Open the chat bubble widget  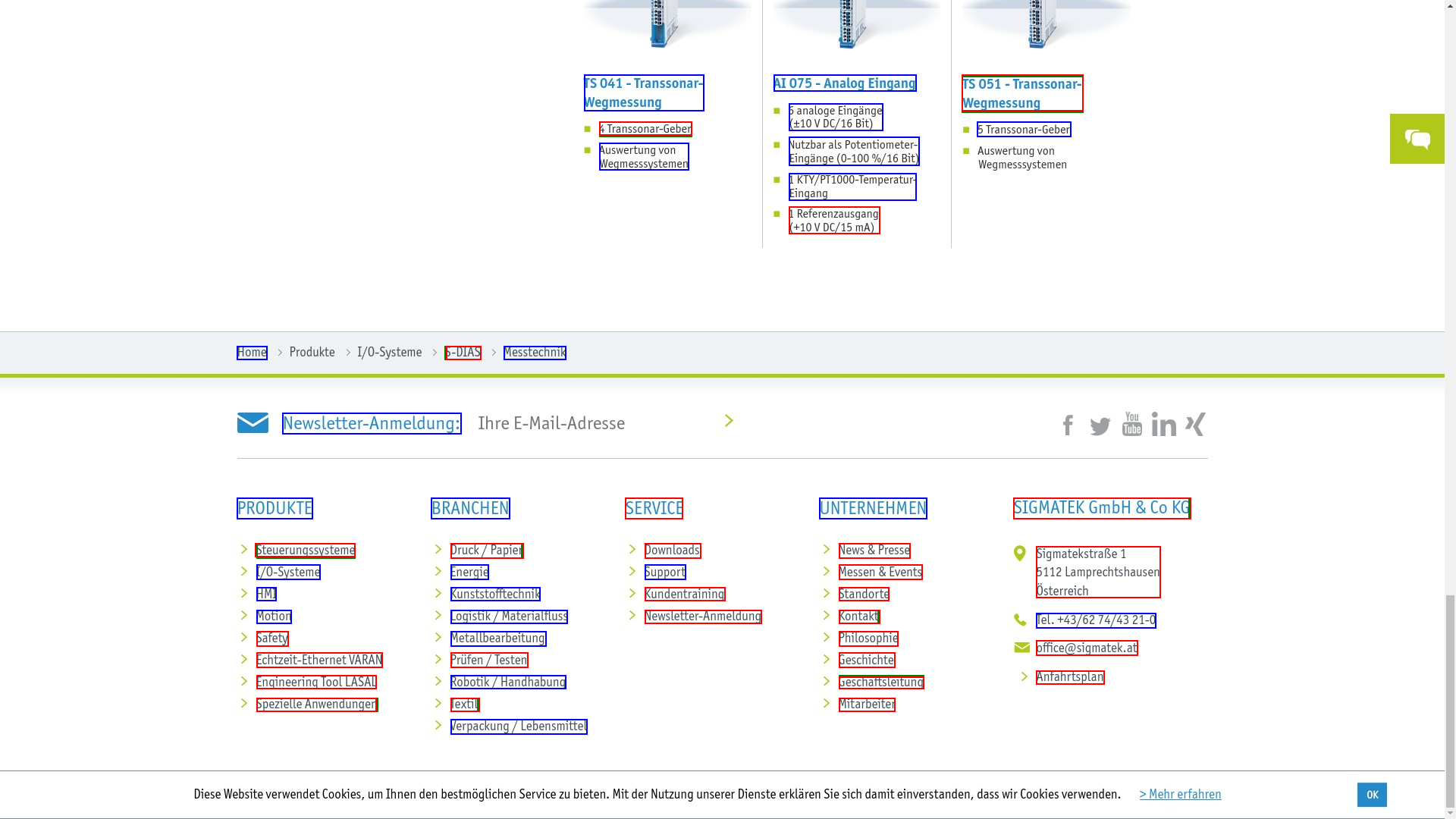point(1417,140)
